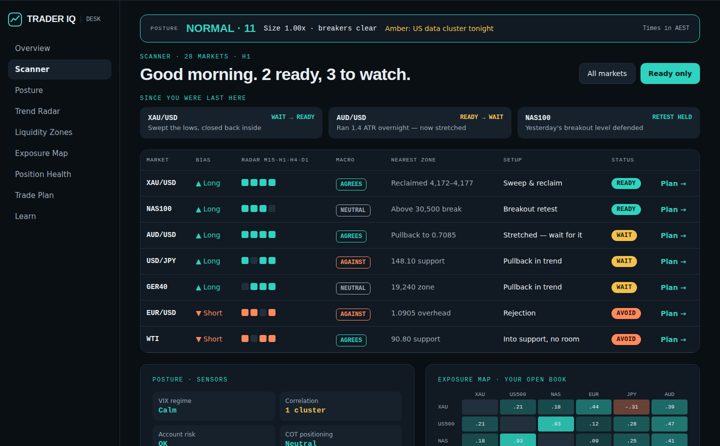The height and width of the screenshot is (446, 720).
Task: Click the WAIT badge in GER40 row
Action: pyautogui.click(x=624, y=287)
